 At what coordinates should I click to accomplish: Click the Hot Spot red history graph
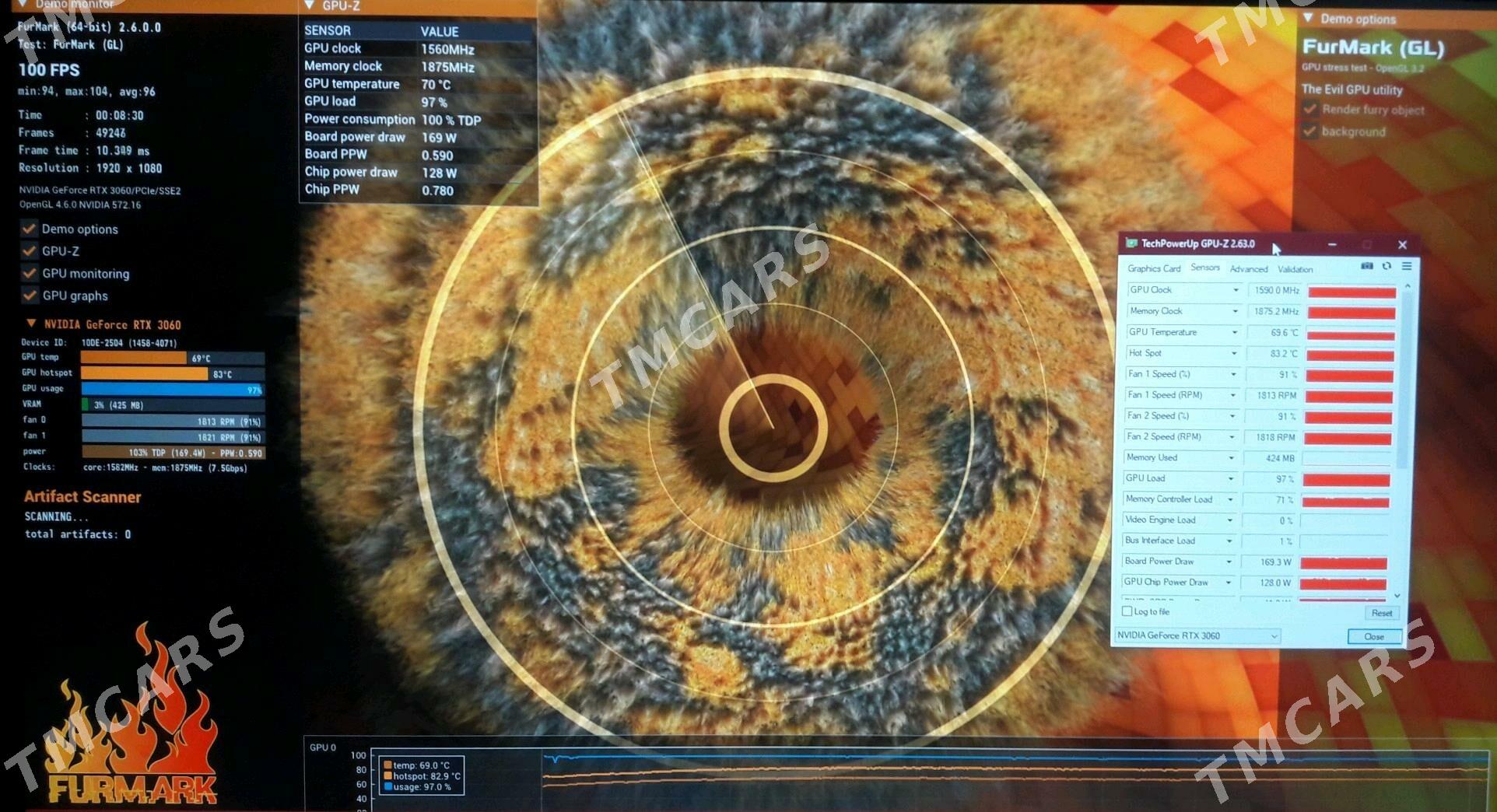[1350, 355]
